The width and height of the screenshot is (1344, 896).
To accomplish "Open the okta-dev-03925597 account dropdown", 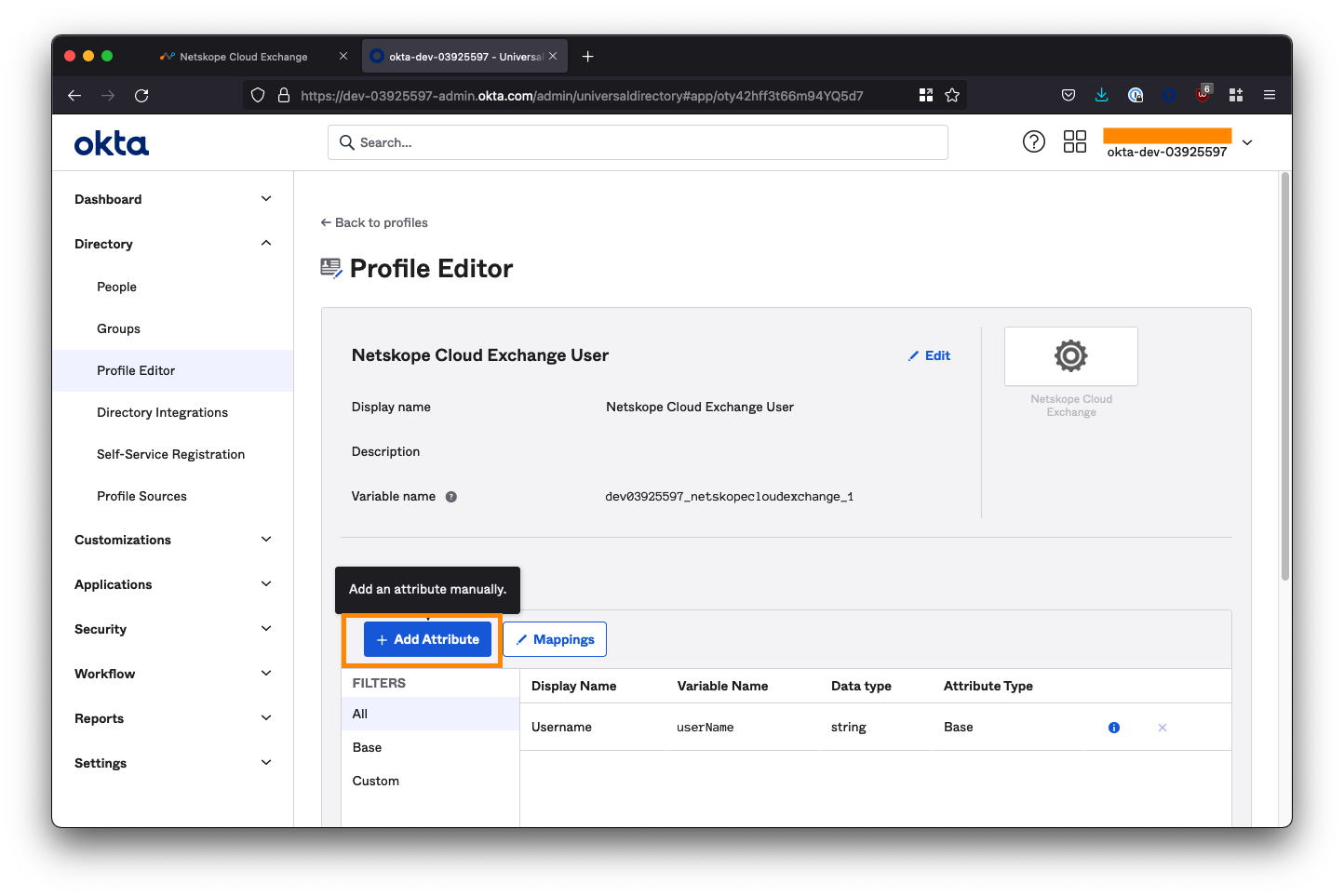I will coord(1247,142).
